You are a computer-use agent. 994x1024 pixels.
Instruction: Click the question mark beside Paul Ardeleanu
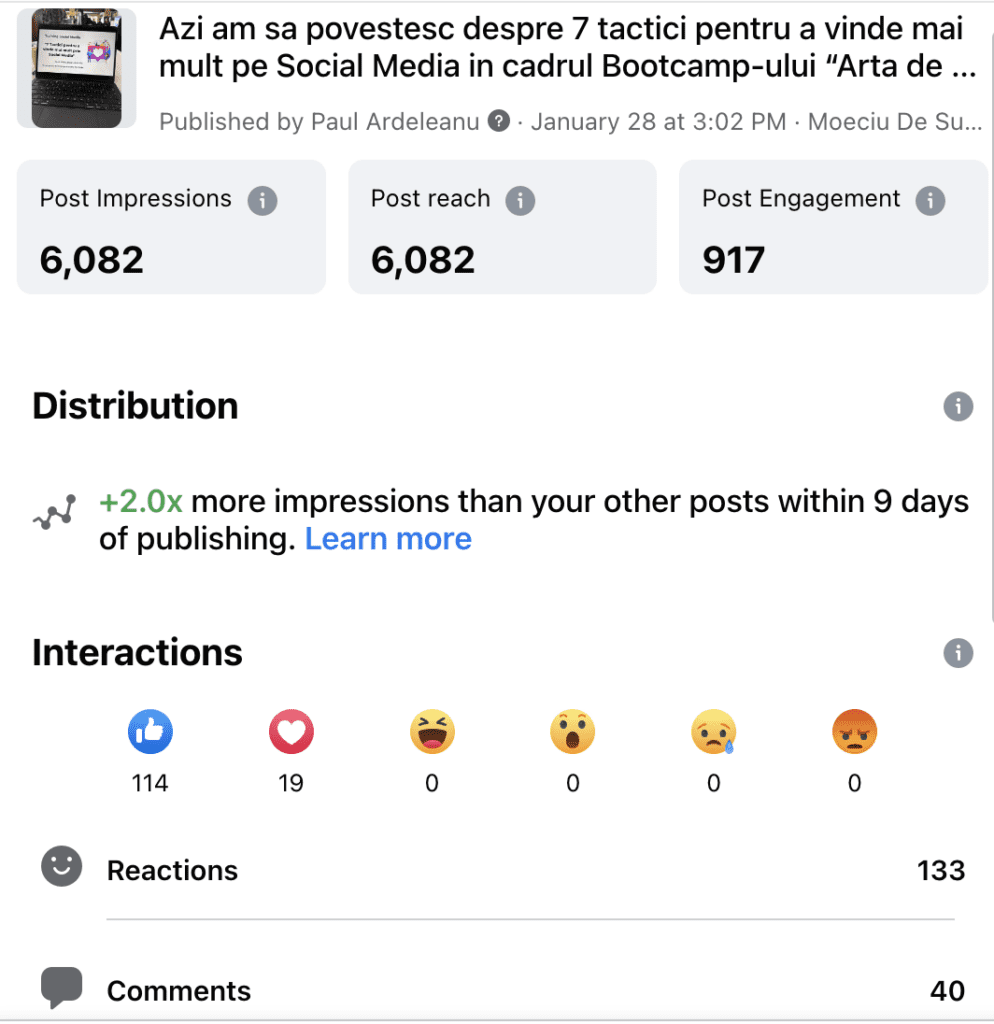click(x=499, y=121)
